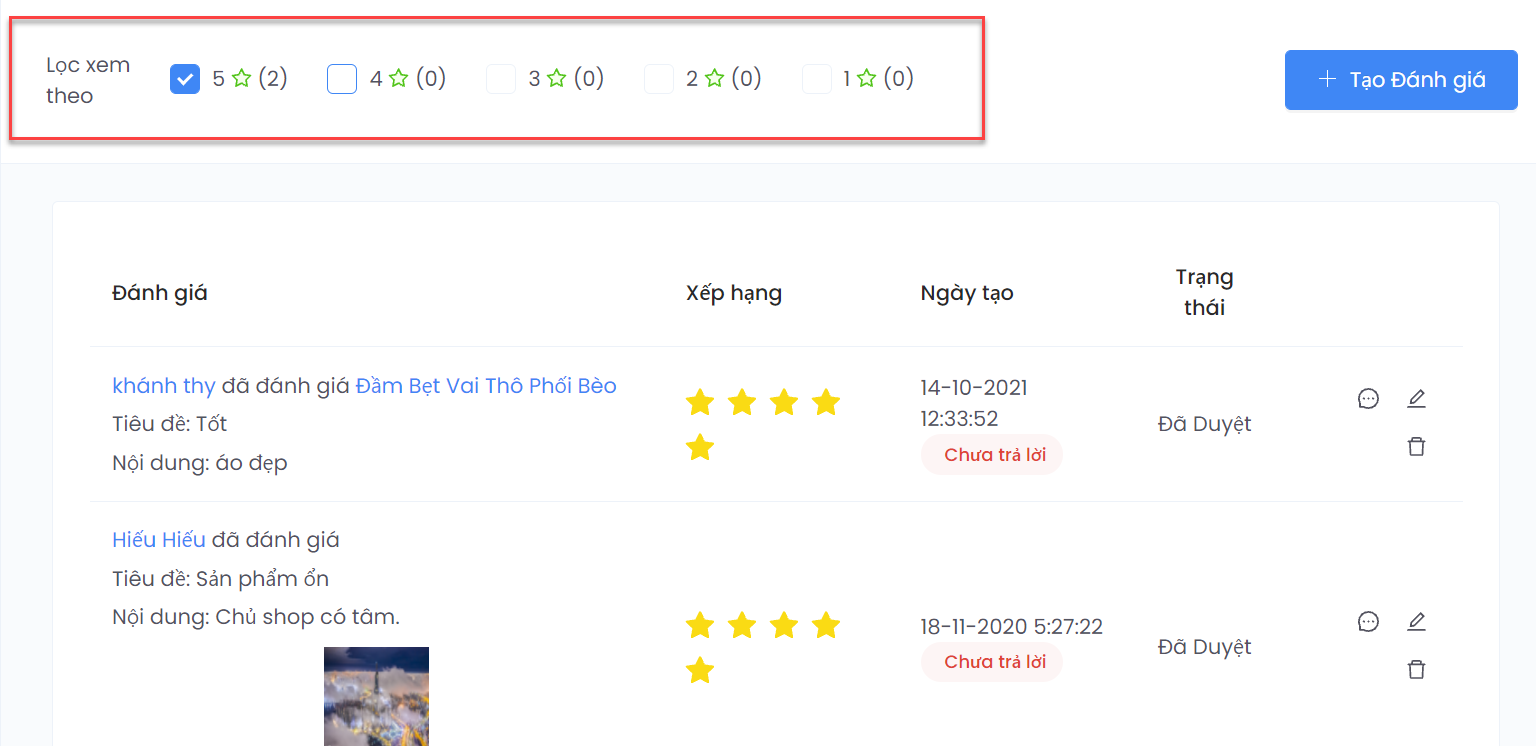1536x746 pixels.
Task: Open reviewer khánh thy's profile link
Action: (164, 386)
